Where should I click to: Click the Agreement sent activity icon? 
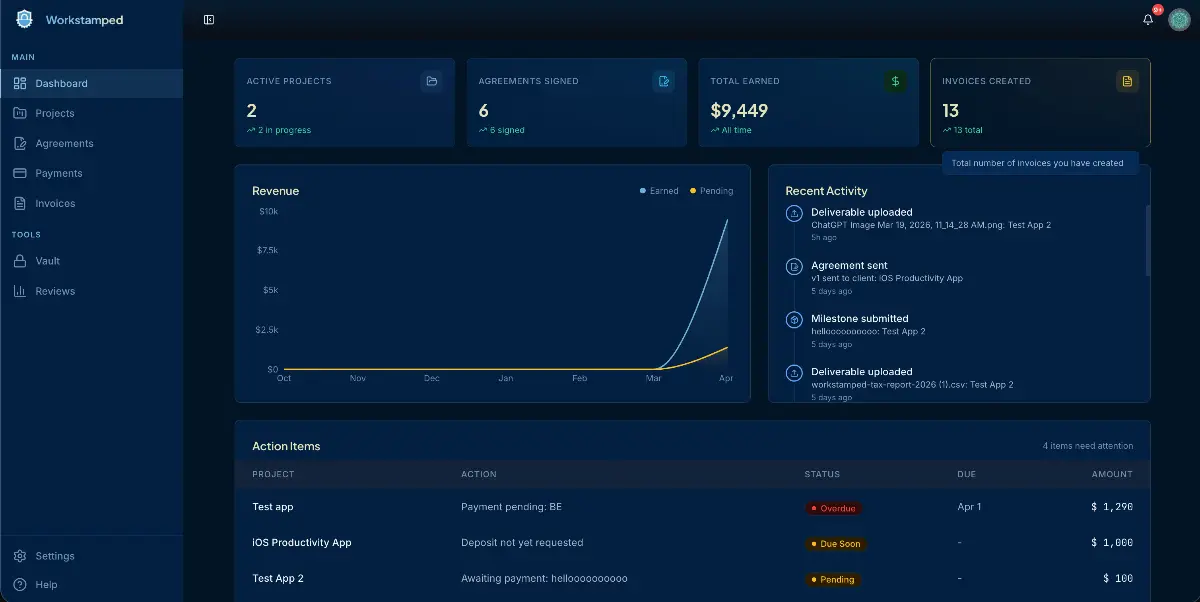point(794,266)
